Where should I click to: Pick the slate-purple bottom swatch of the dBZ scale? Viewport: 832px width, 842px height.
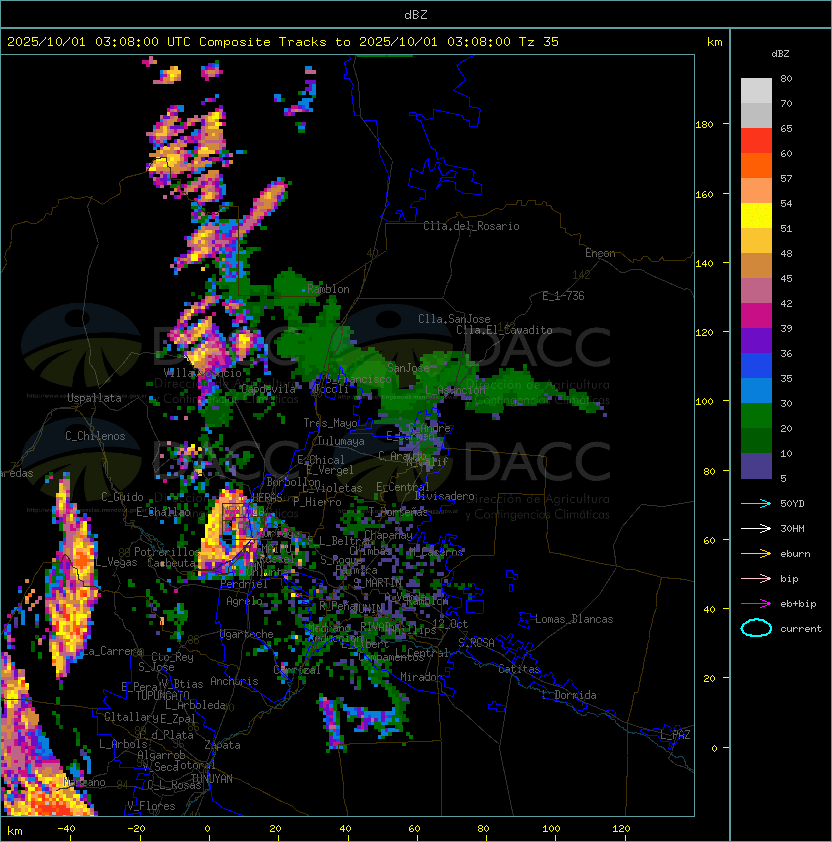tap(756, 466)
